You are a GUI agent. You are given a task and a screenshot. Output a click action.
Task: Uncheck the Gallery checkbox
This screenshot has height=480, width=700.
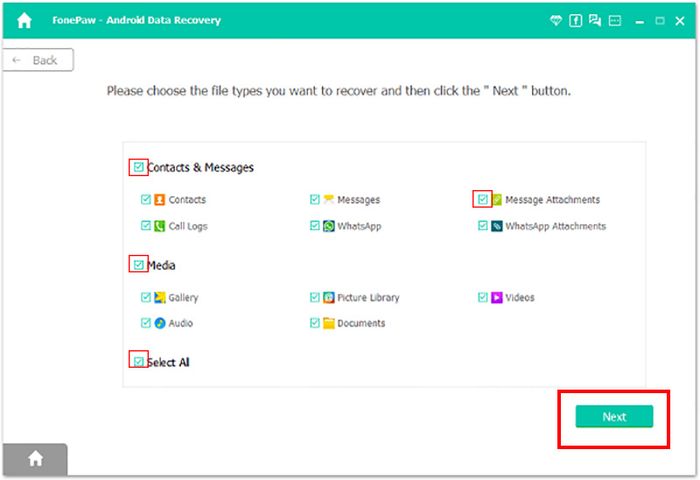(x=146, y=297)
